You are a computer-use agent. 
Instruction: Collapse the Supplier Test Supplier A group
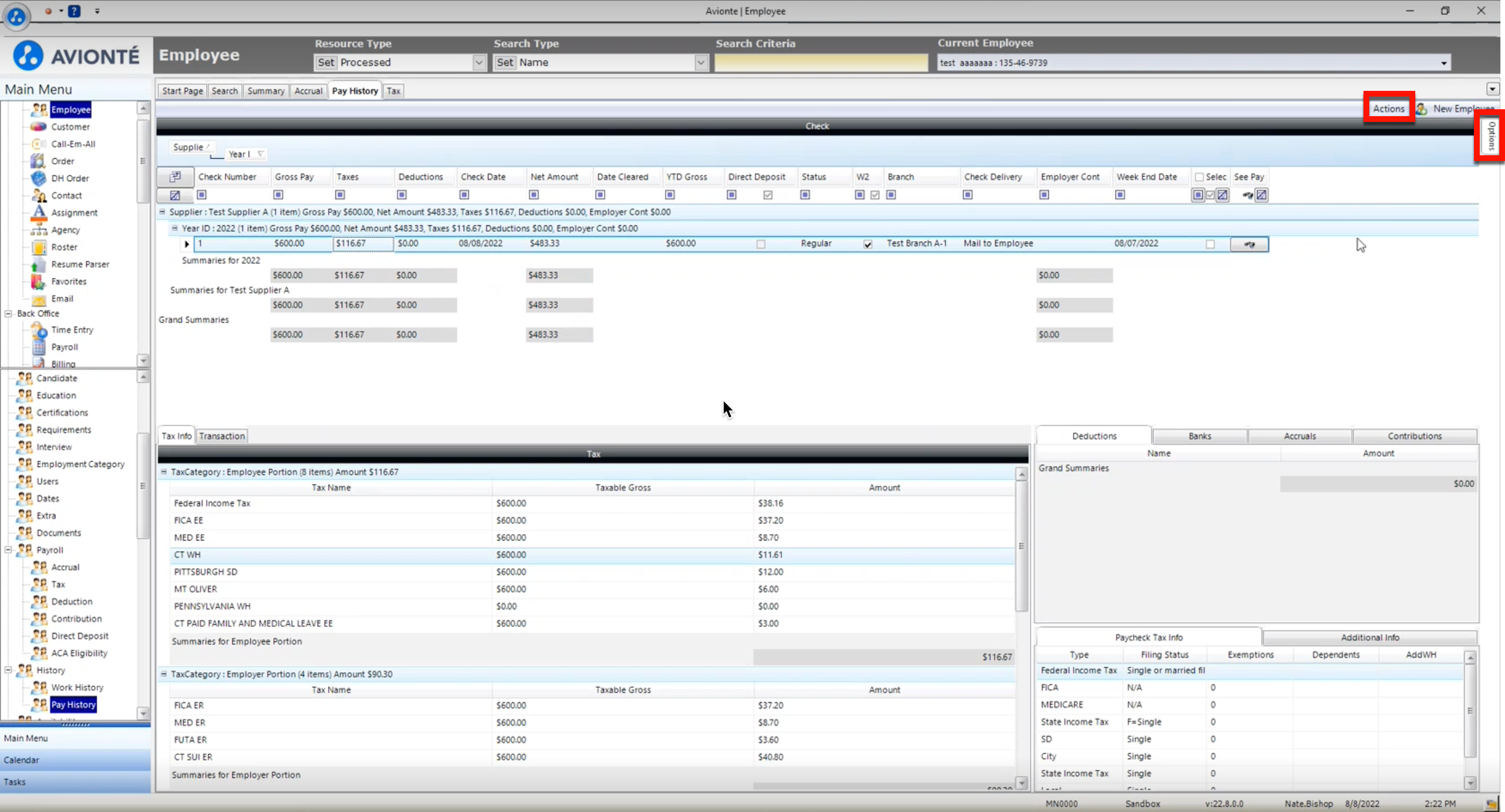[x=162, y=212]
